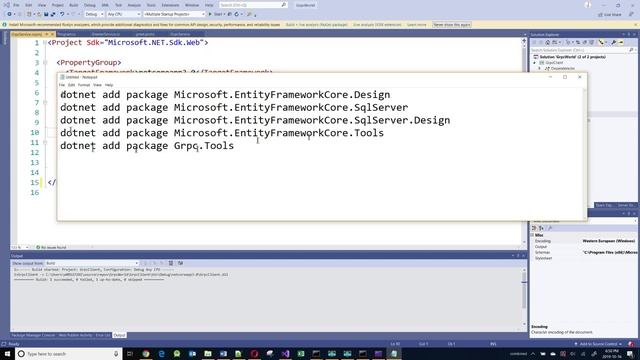Click the No issues found indicator
Image resolution: width=640 pixels, height=360 pixels.
(51, 247)
